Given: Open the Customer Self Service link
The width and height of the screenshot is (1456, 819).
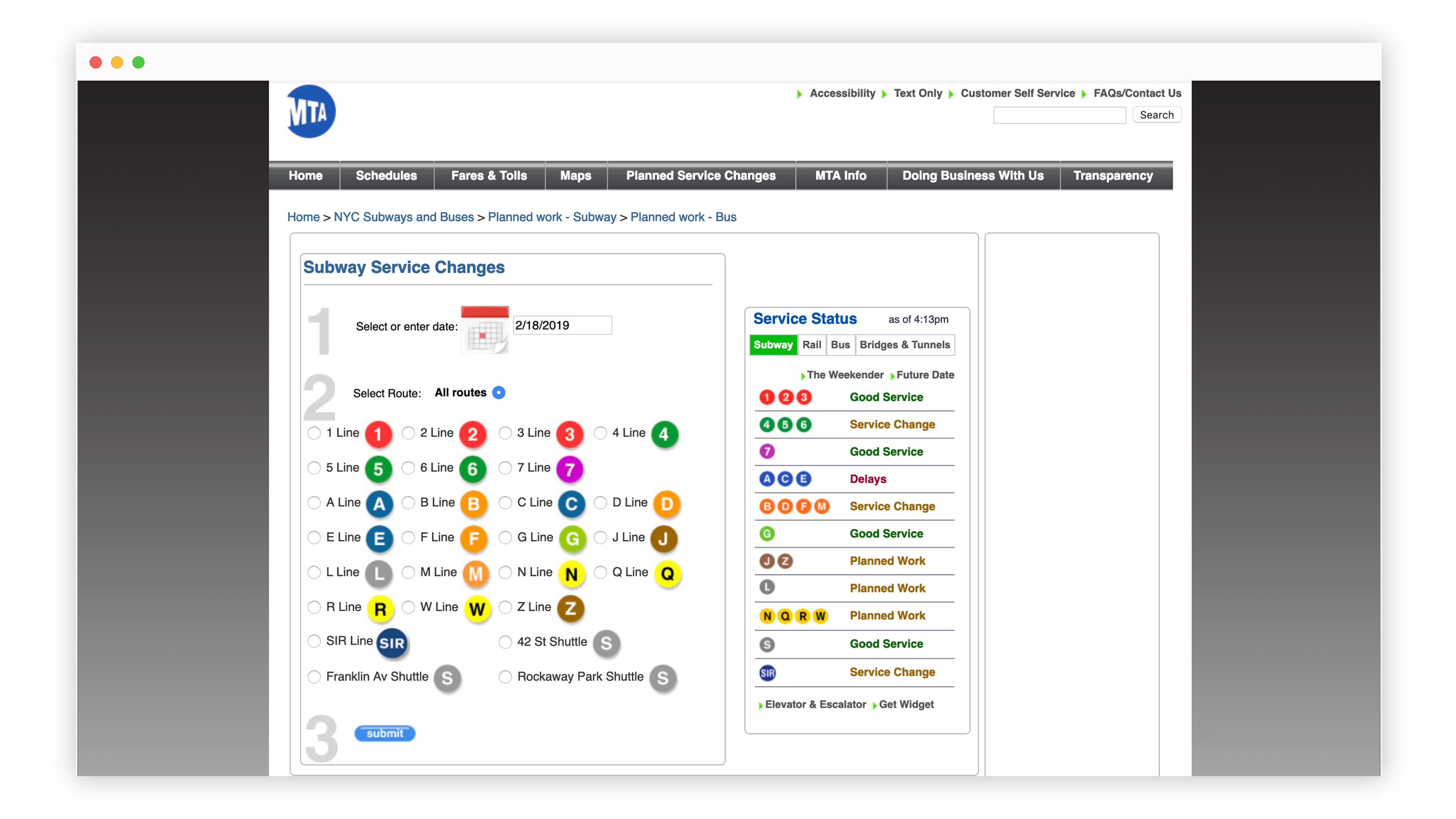Looking at the screenshot, I should point(1017,93).
